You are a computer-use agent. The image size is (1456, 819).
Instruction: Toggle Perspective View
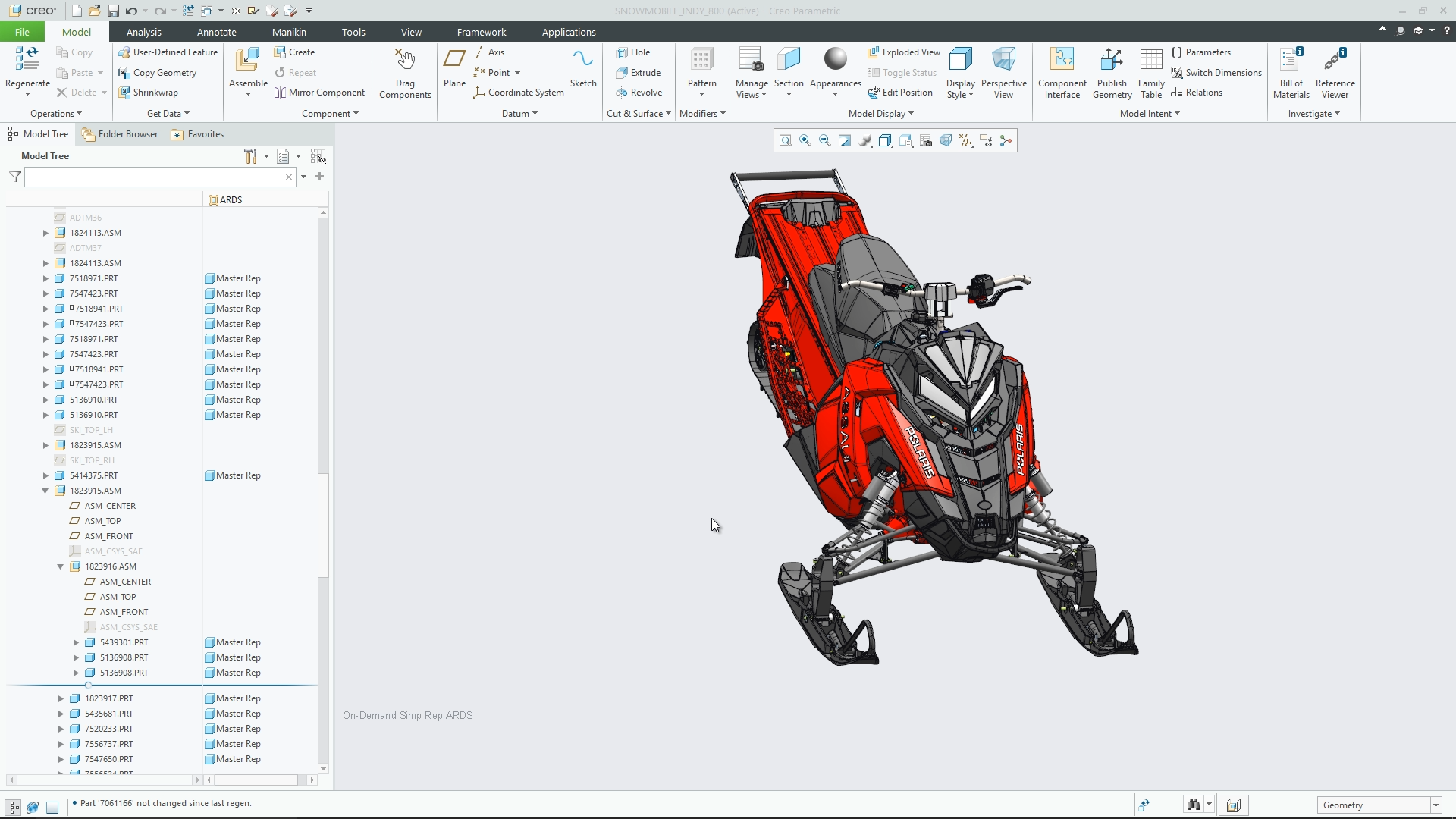coord(1003,72)
